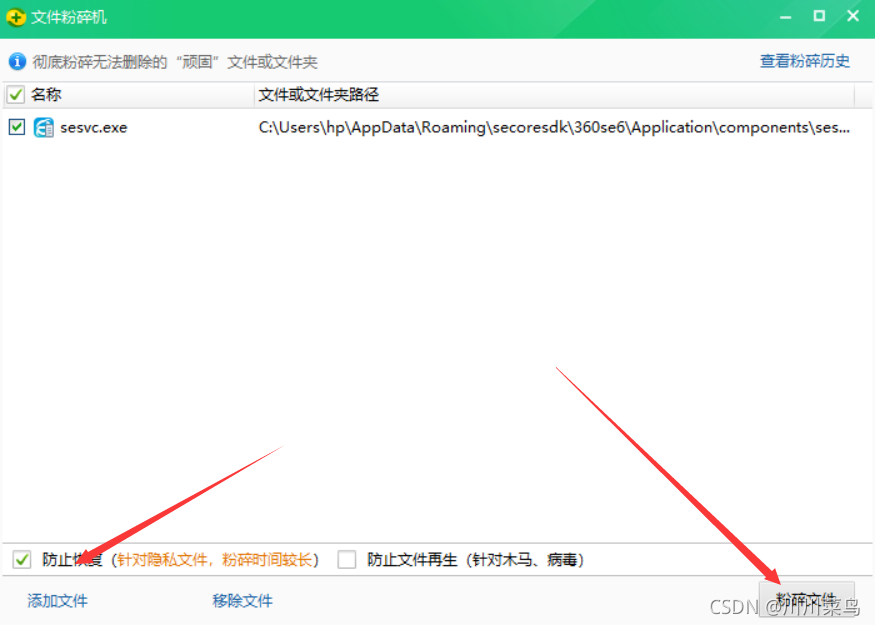Enable the 防止文件再生 checkbox
Image resolution: width=875 pixels, height=625 pixels.
pyautogui.click(x=347, y=559)
